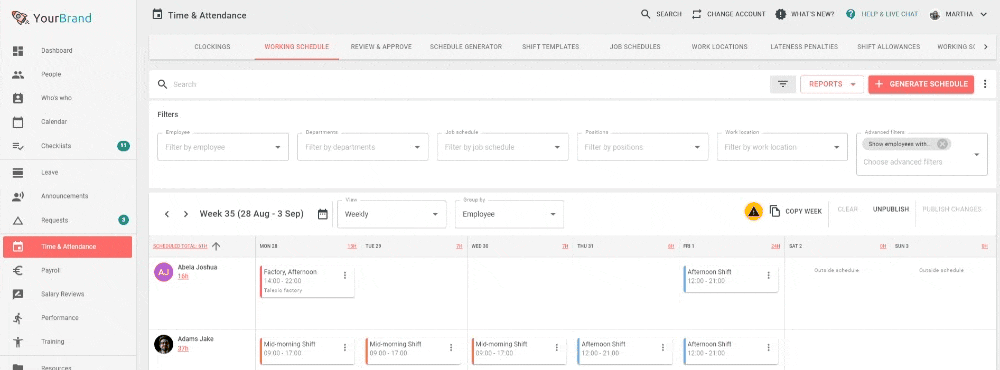
Task: Click the top bar search magnifier
Action: point(646,14)
